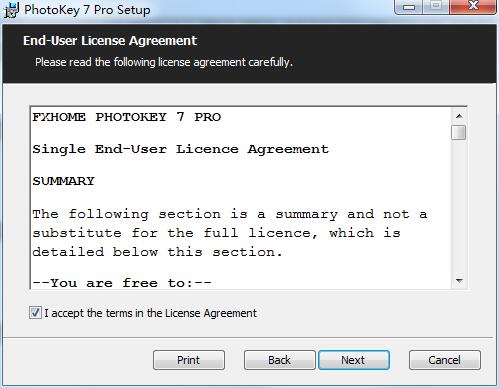The height and width of the screenshot is (388, 499).
Task: Click the empty scrollbar track below the thumb
Action: tap(459, 207)
